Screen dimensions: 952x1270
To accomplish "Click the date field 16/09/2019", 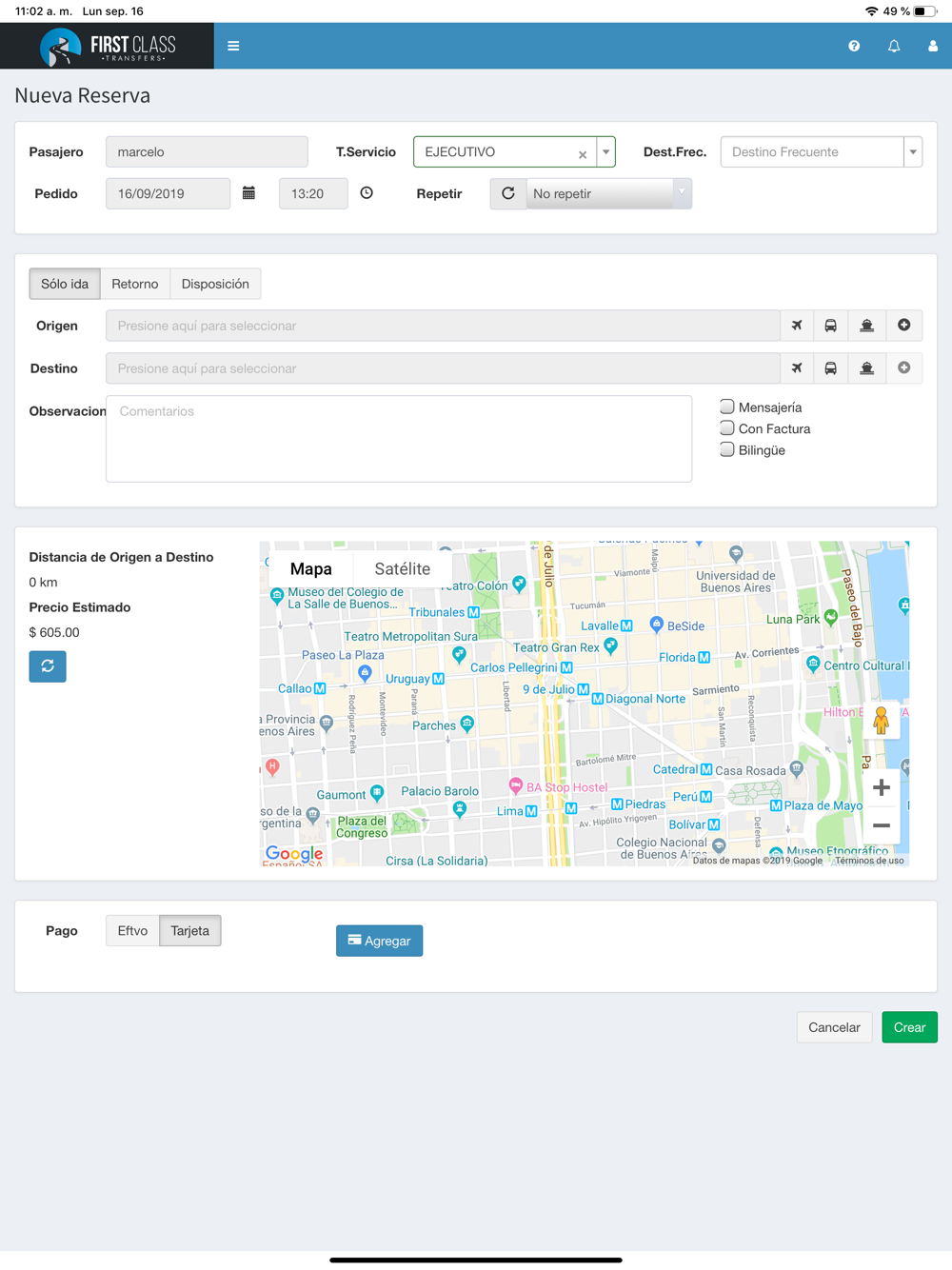I will (x=168, y=193).
